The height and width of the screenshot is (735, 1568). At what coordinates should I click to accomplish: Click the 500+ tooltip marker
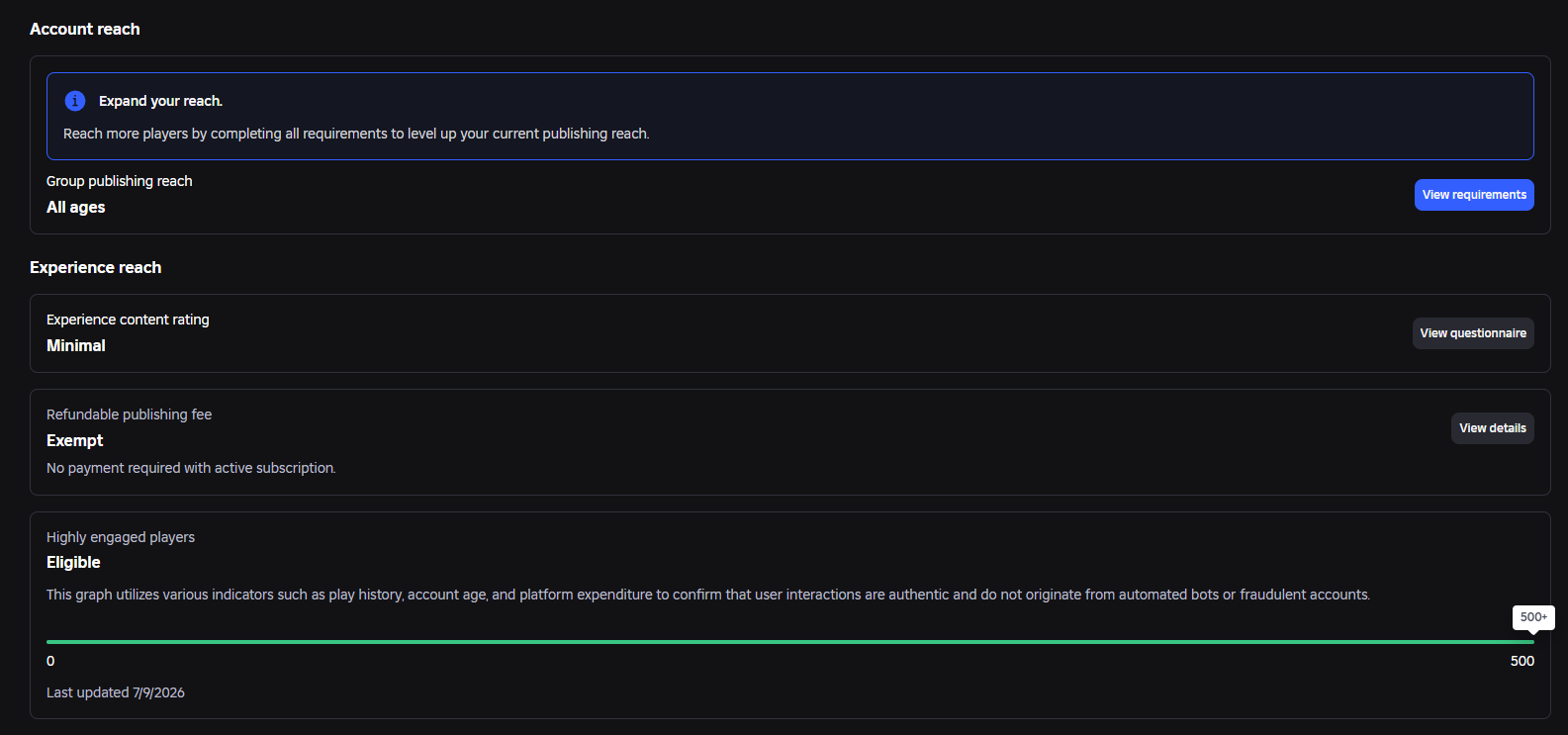(1533, 617)
